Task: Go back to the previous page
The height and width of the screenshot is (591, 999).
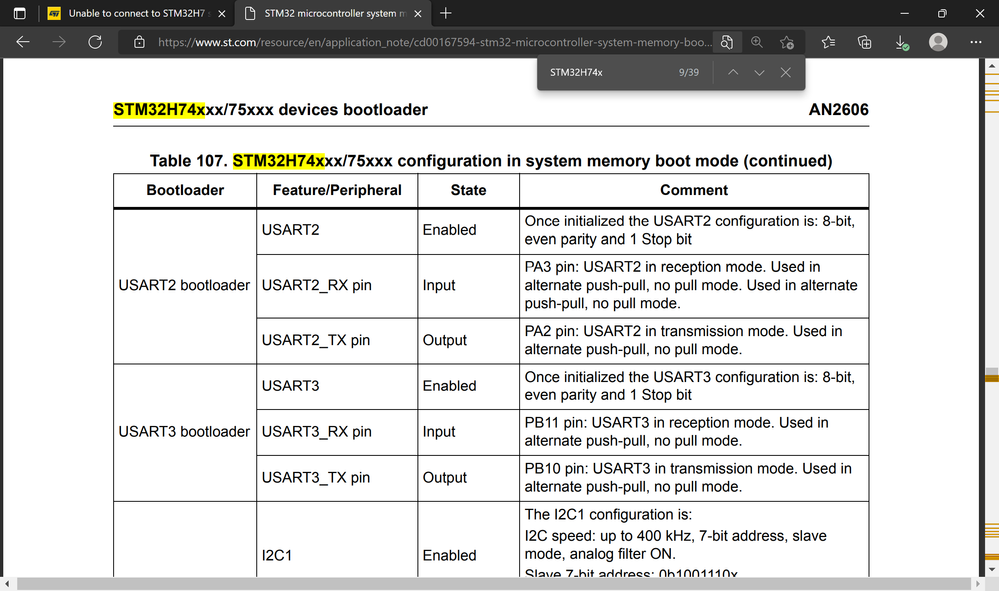Action: (23, 42)
